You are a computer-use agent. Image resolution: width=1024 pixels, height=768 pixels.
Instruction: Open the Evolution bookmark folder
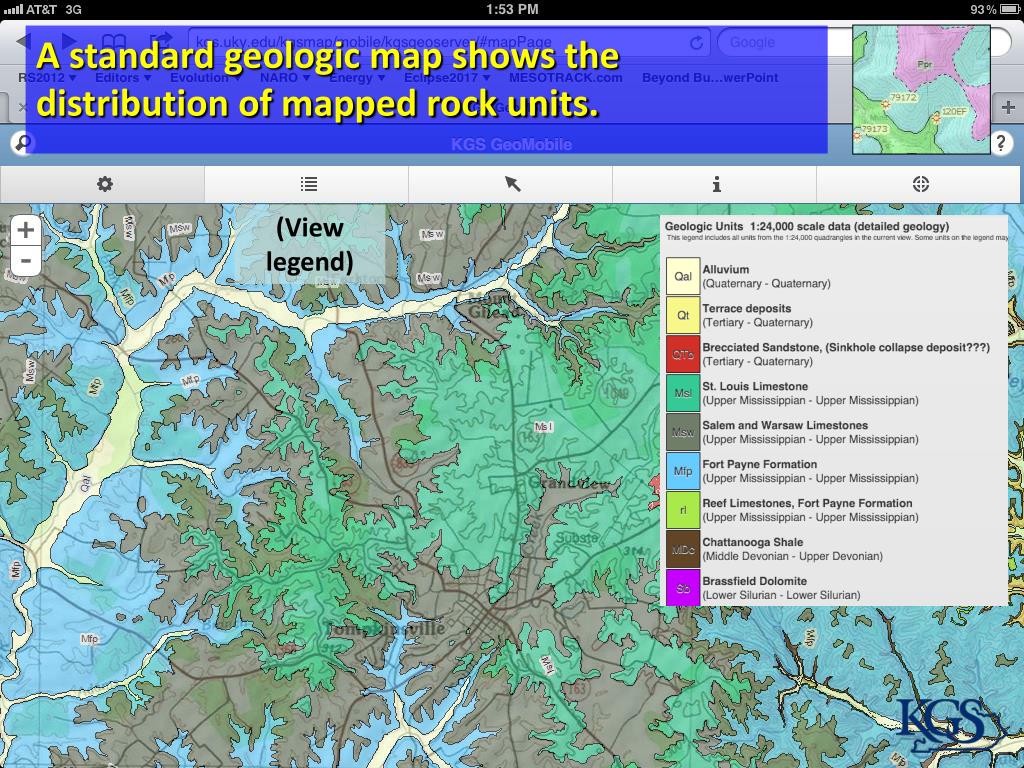point(206,78)
